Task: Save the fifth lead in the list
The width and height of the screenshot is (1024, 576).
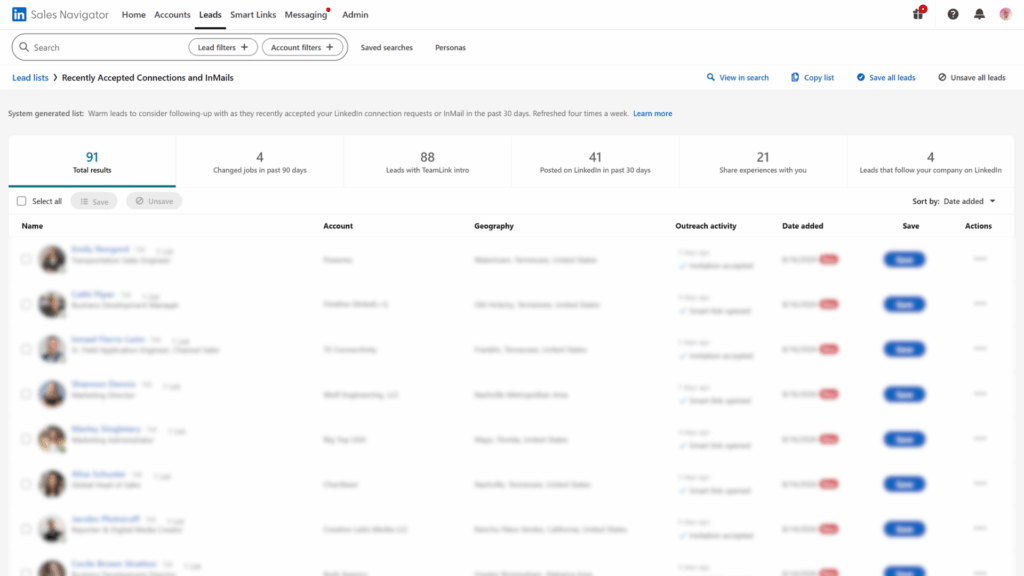Action: (x=904, y=440)
